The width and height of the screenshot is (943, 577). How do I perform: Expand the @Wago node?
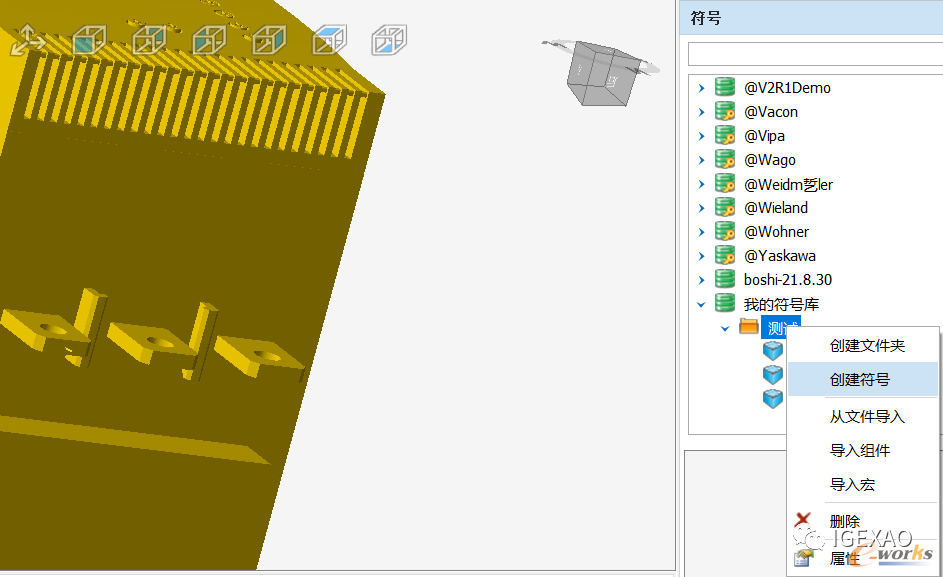(701, 160)
